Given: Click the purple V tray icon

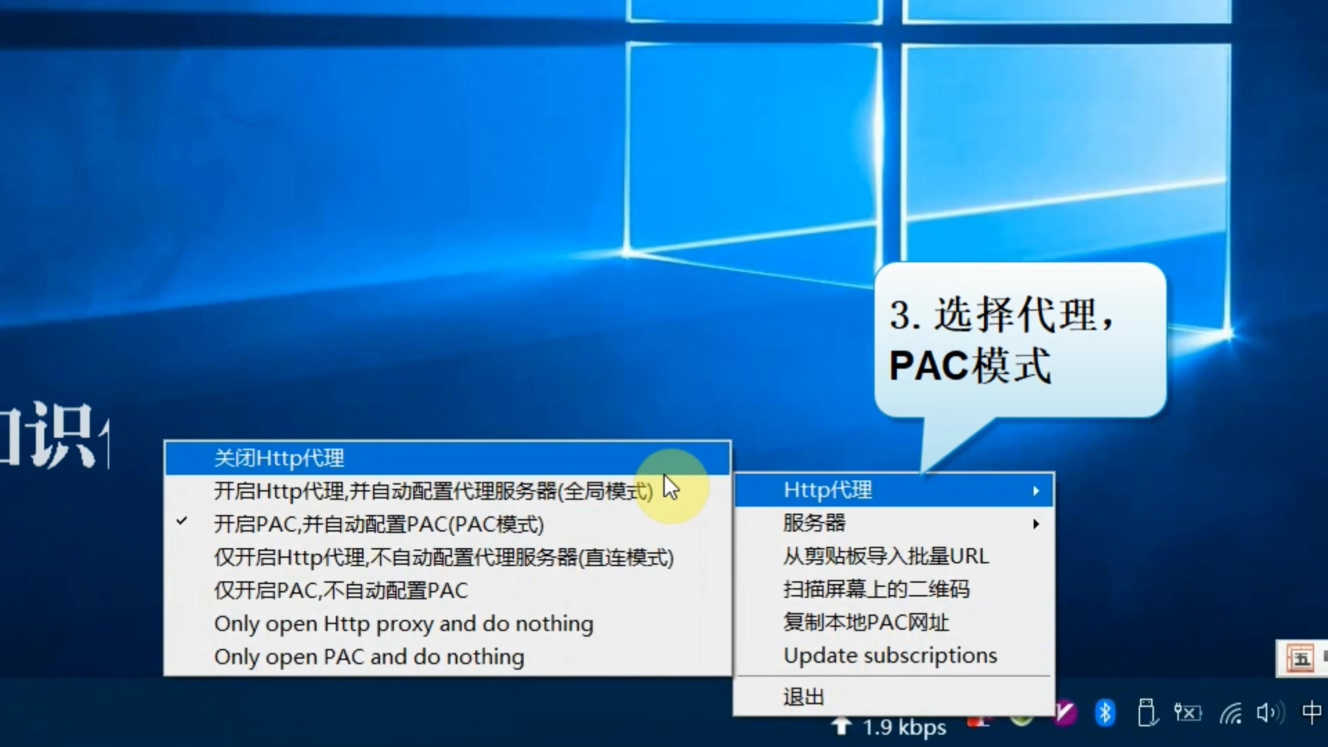Looking at the screenshot, I should [1065, 713].
